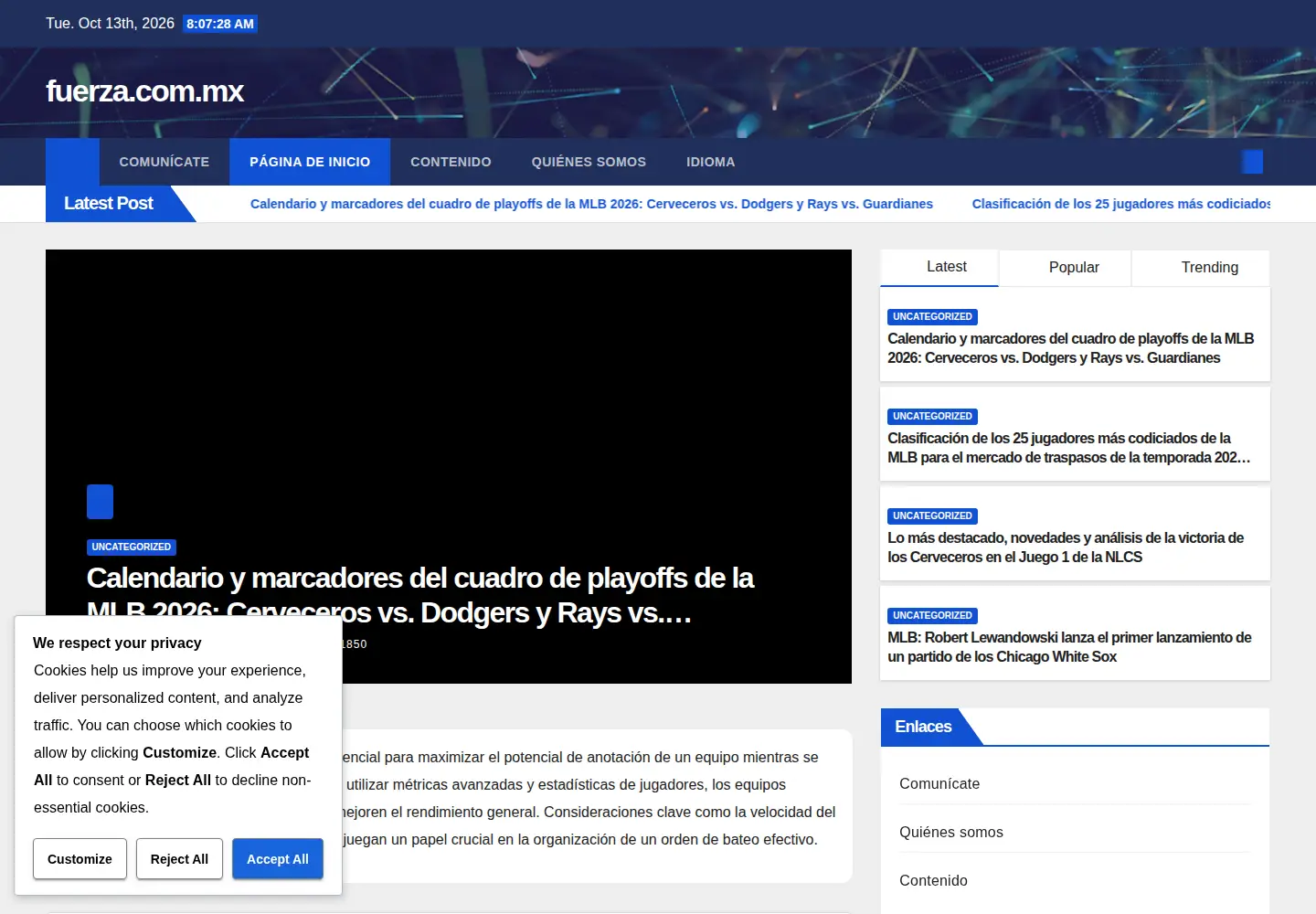Click Quiénes somos link under Enlaces
The width and height of the screenshot is (1316, 914).
(x=951, y=833)
